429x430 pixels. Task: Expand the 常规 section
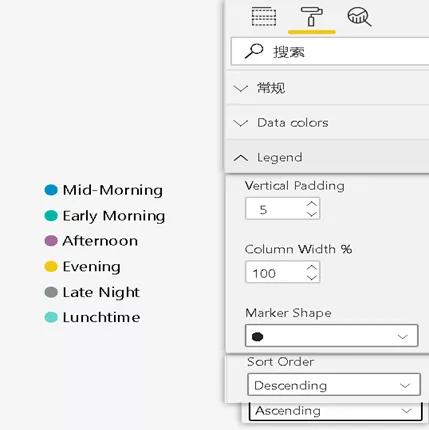[327, 88]
